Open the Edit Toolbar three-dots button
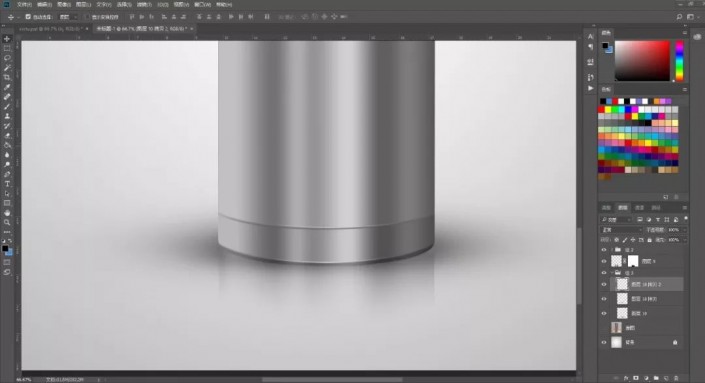705x383 pixels. point(7,232)
